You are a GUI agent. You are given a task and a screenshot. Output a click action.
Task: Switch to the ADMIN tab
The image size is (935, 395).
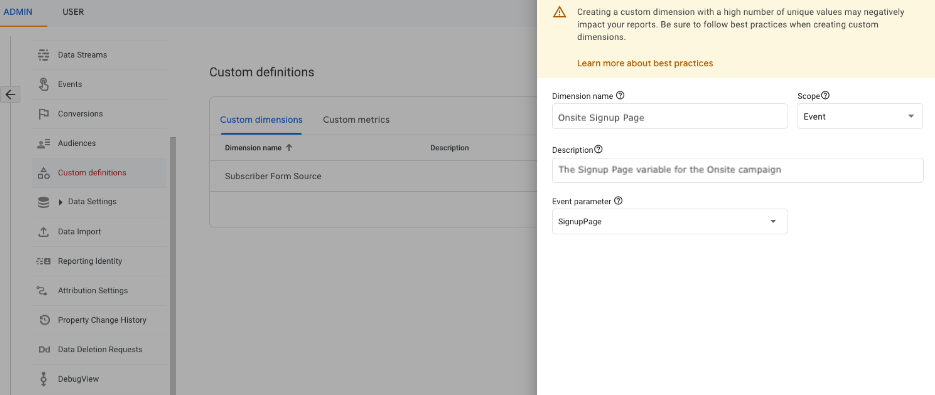click(18, 12)
